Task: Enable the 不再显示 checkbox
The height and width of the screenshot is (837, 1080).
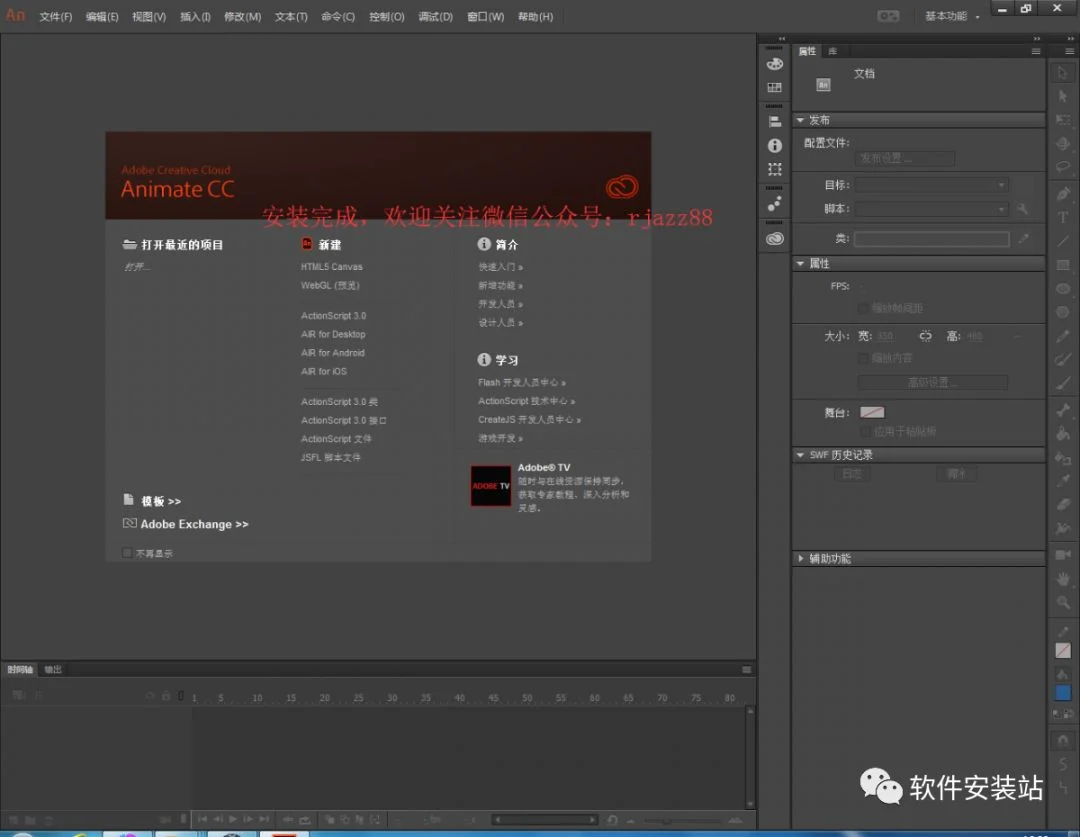Action: (127, 552)
